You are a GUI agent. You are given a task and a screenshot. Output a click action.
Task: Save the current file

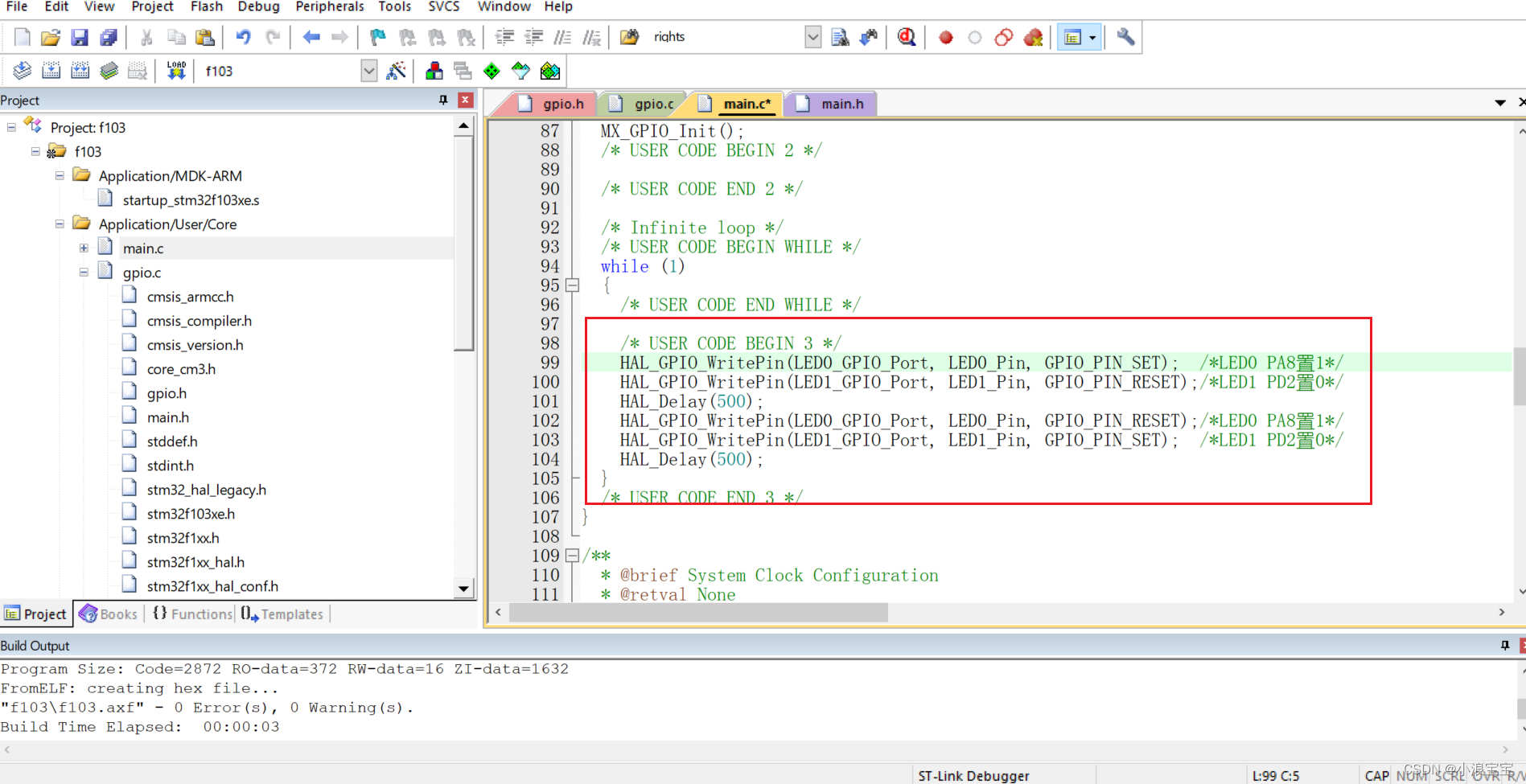tap(79, 37)
